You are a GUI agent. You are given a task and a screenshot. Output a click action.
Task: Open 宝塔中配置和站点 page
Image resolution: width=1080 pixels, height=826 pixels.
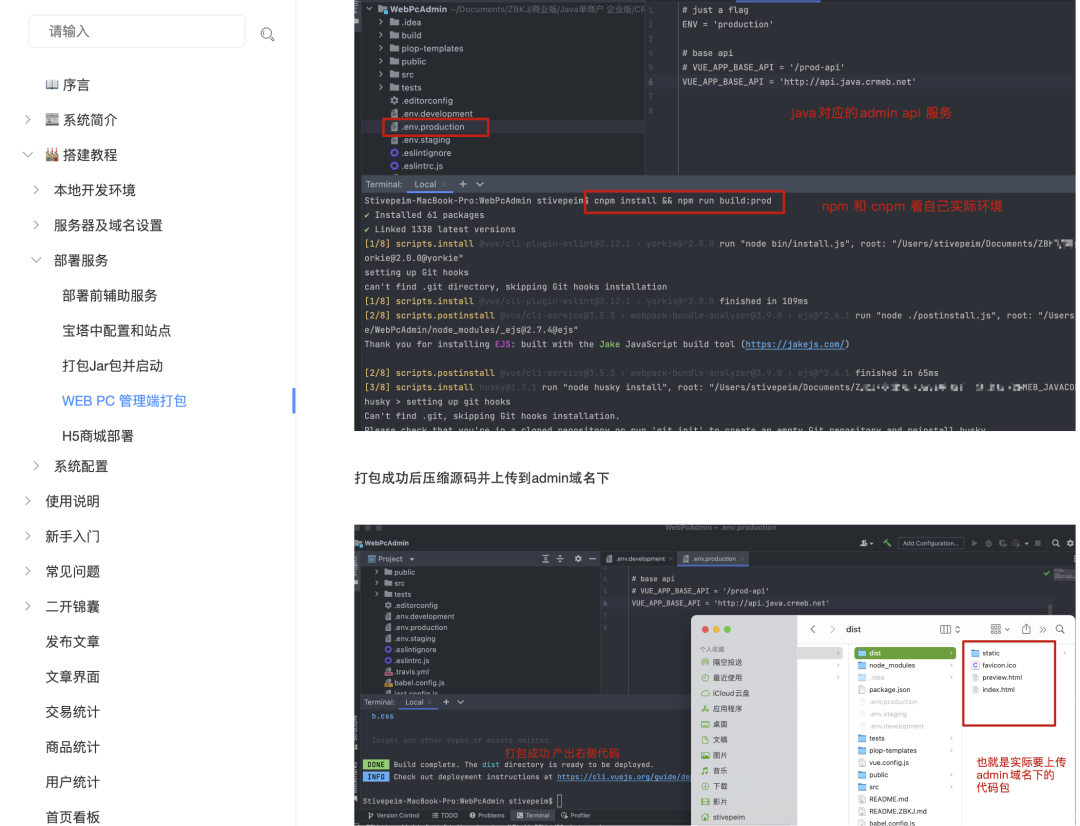point(116,331)
